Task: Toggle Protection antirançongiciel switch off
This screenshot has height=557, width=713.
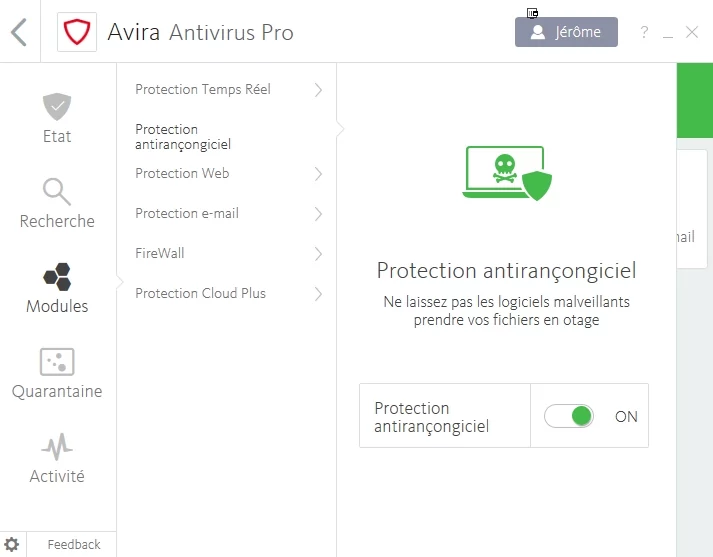Action: [x=569, y=416]
